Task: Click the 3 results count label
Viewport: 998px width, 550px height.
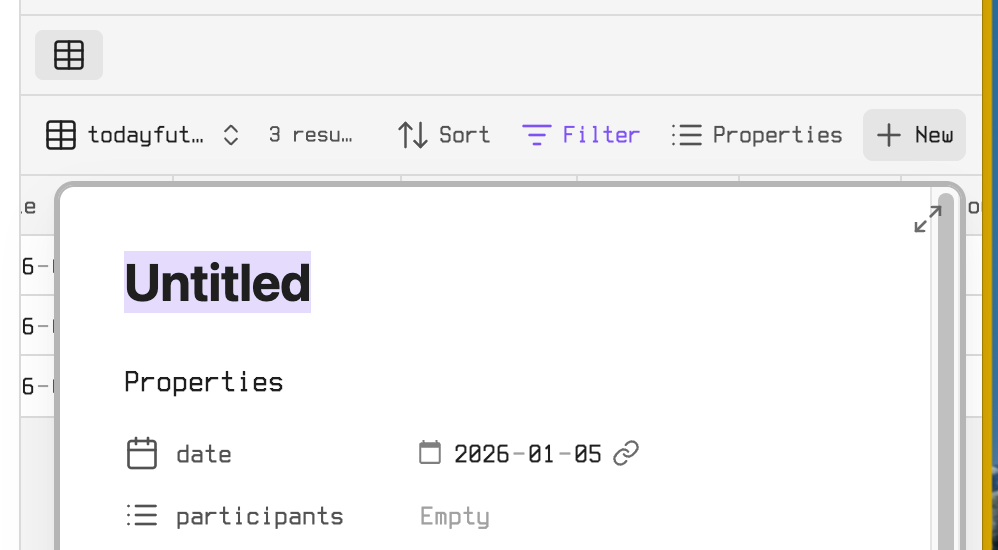Action: (311, 135)
